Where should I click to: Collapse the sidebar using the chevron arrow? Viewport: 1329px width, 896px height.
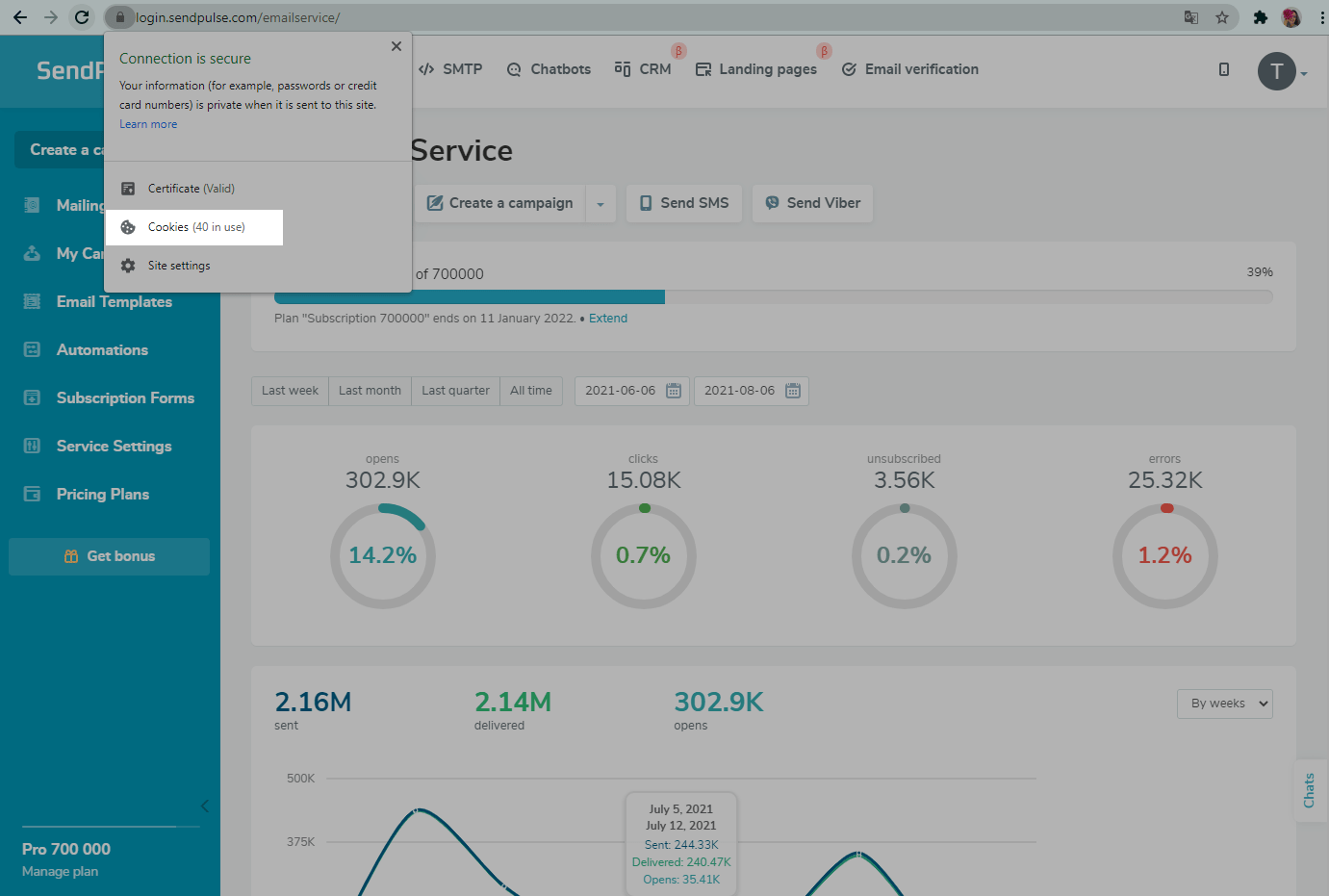tap(204, 806)
